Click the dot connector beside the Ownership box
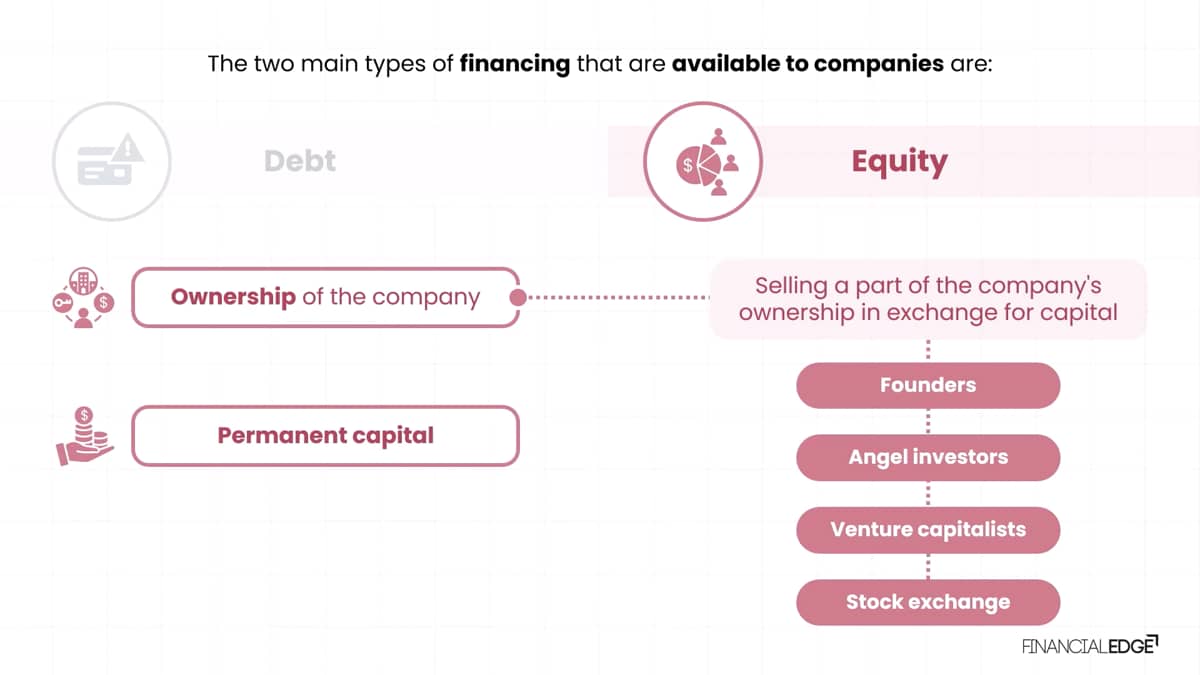 pyautogui.click(x=518, y=297)
